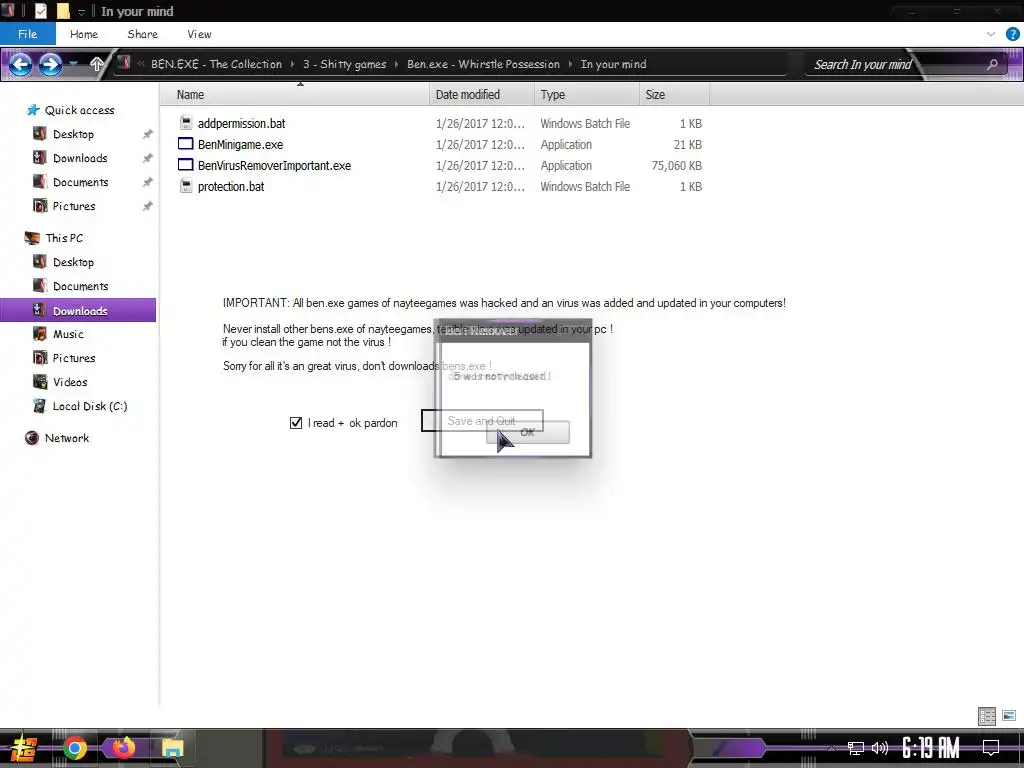Click the '75,060 KB' size cell
The width and height of the screenshot is (1024, 768).
677,165
